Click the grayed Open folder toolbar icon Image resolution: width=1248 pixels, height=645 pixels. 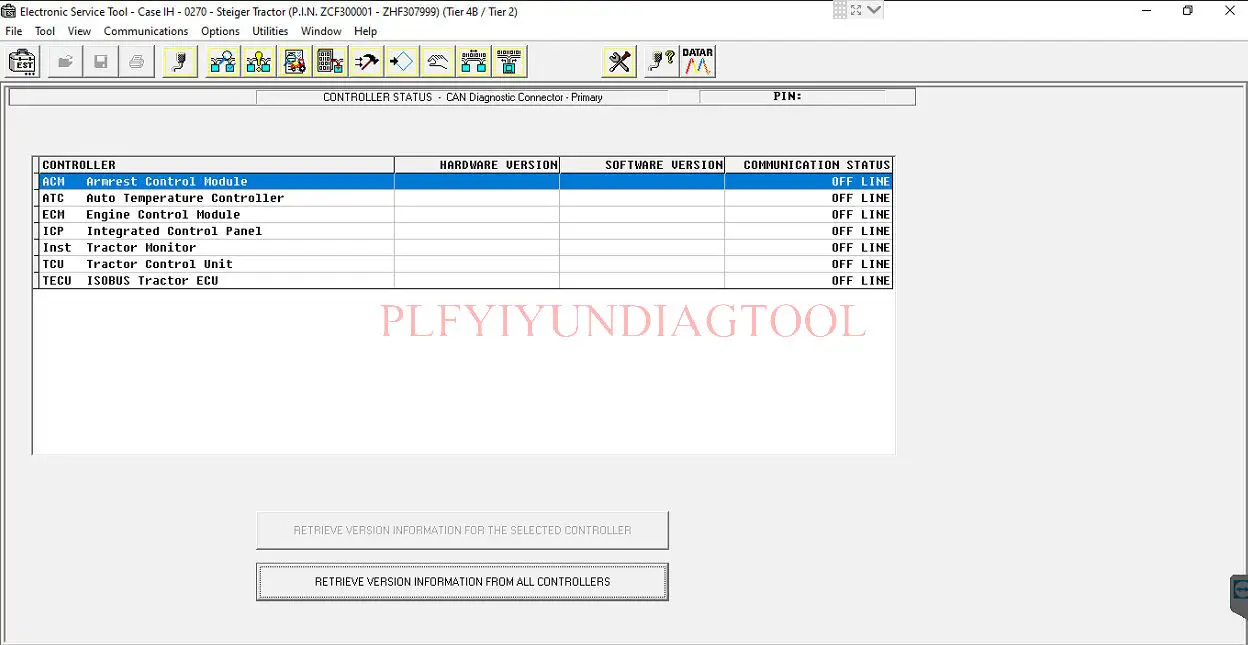click(x=65, y=62)
